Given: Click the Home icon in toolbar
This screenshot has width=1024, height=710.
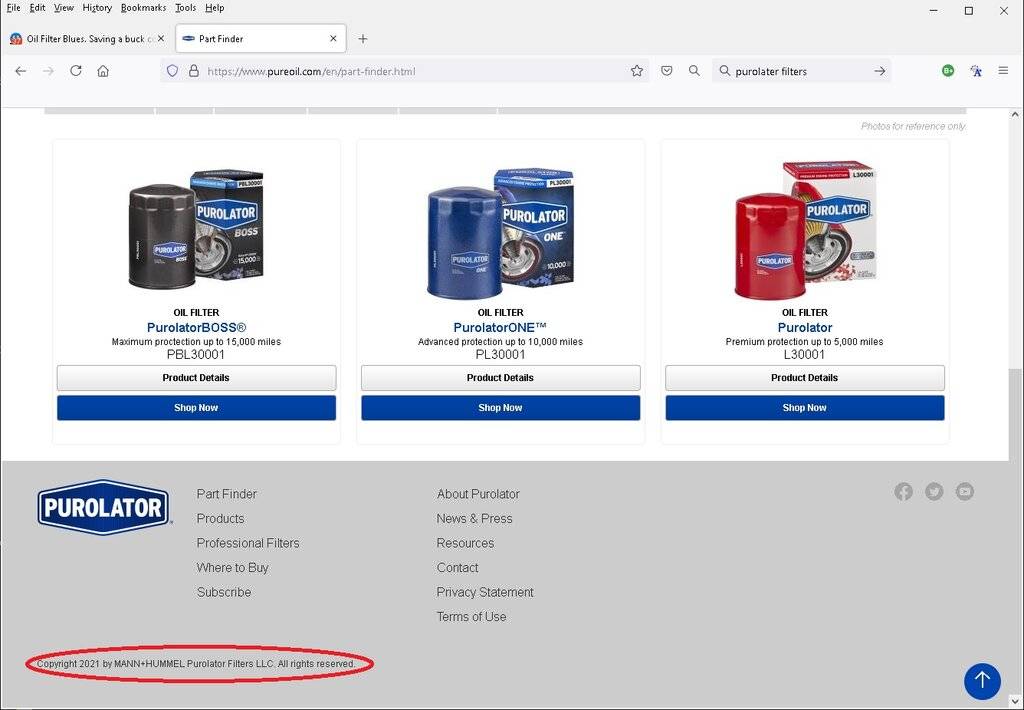Looking at the screenshot, I should (x=103, y=71).
